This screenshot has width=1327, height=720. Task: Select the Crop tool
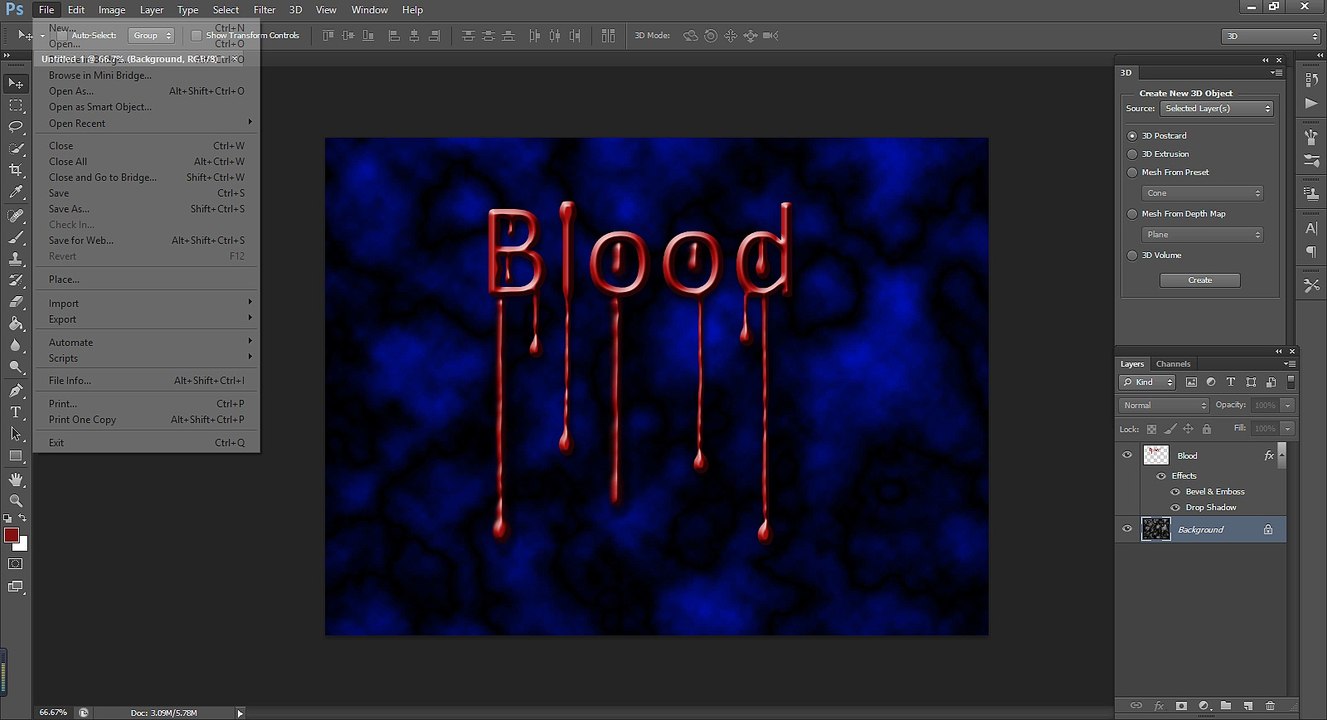coord(16,171)
